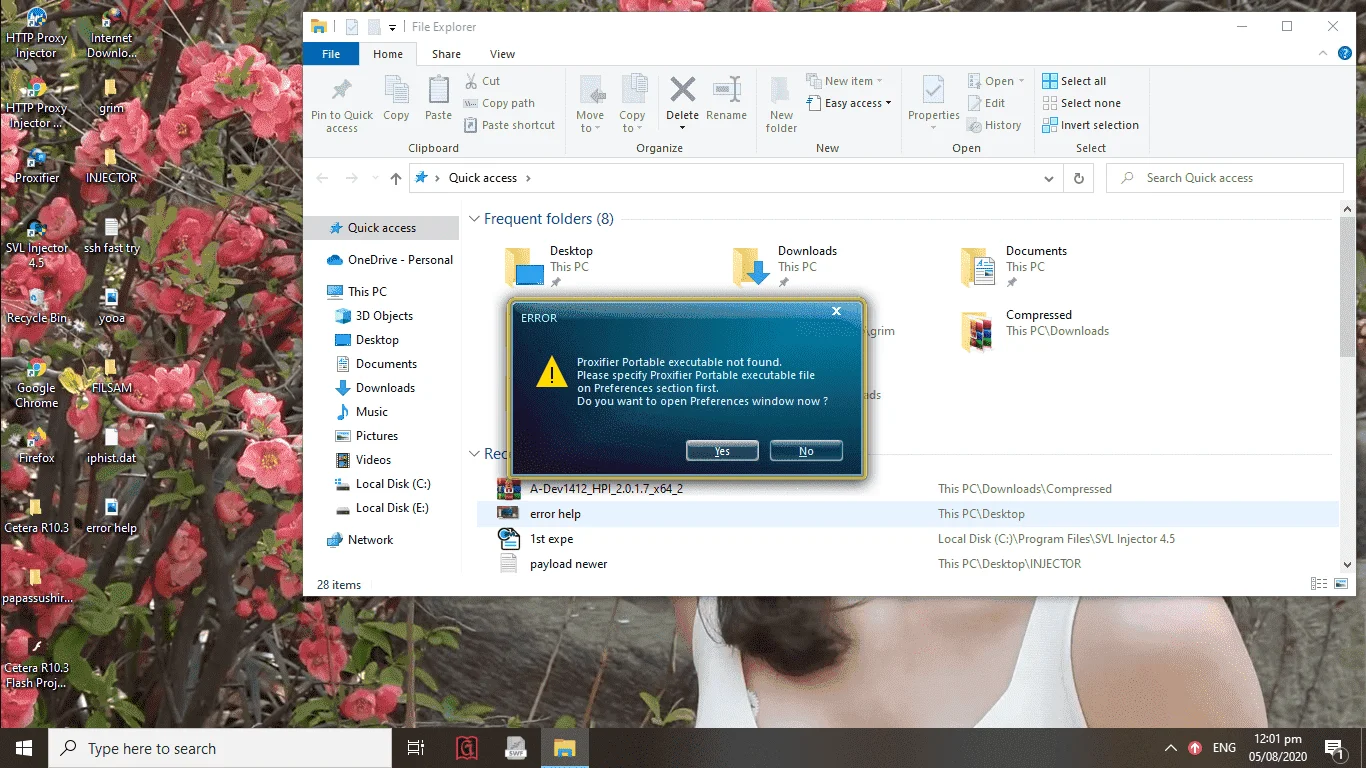The width and height of the screenshot is (1366, 768).
Task: Click the taskbar Type here to search box
Action: pyautogui.click(x=220, y=748)
